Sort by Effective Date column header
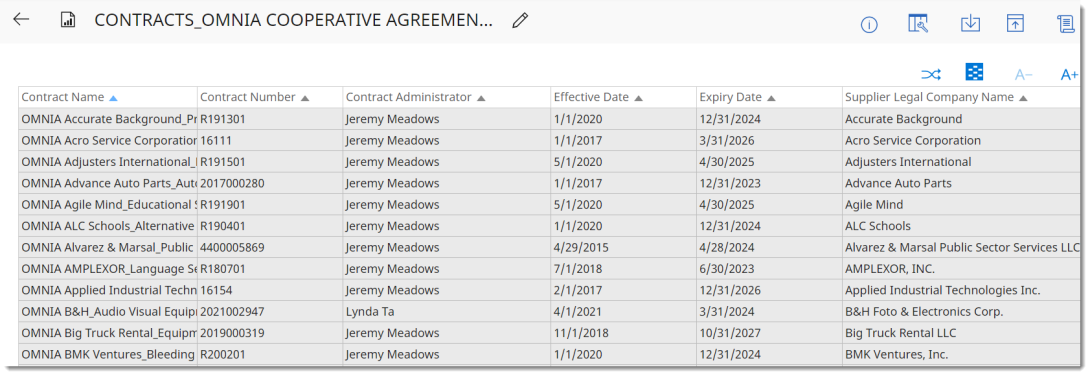Viewport: 1090px width, 376px height. [x=597, y=97]
